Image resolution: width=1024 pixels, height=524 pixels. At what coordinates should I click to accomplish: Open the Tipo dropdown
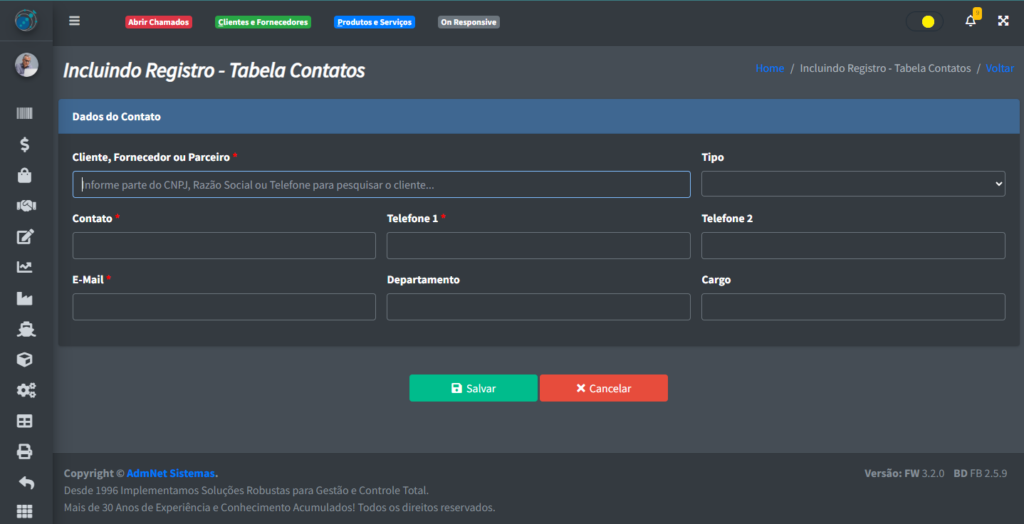point(853,184)
